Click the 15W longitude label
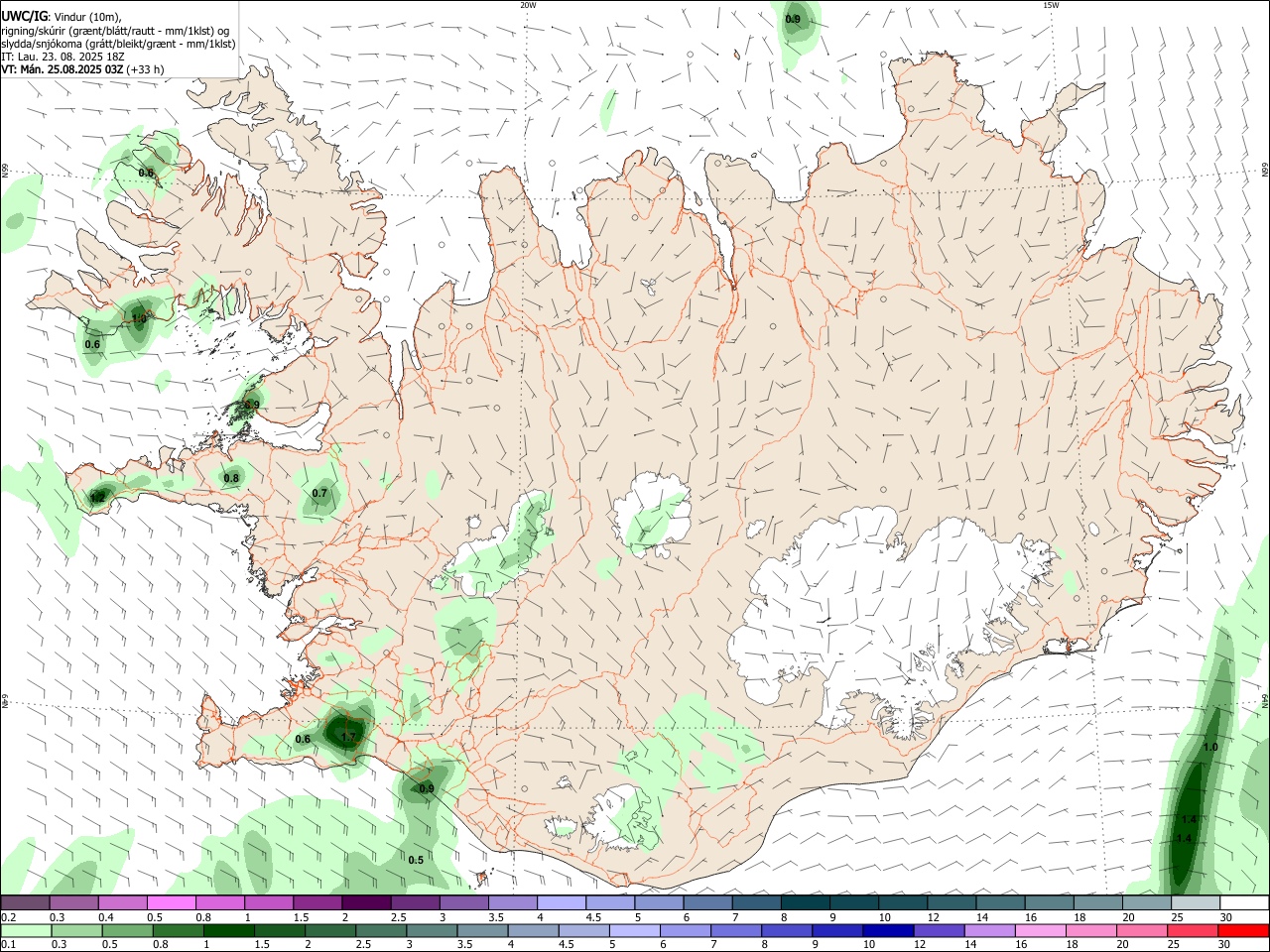 pyautogui.click(x=1052, y=5)
